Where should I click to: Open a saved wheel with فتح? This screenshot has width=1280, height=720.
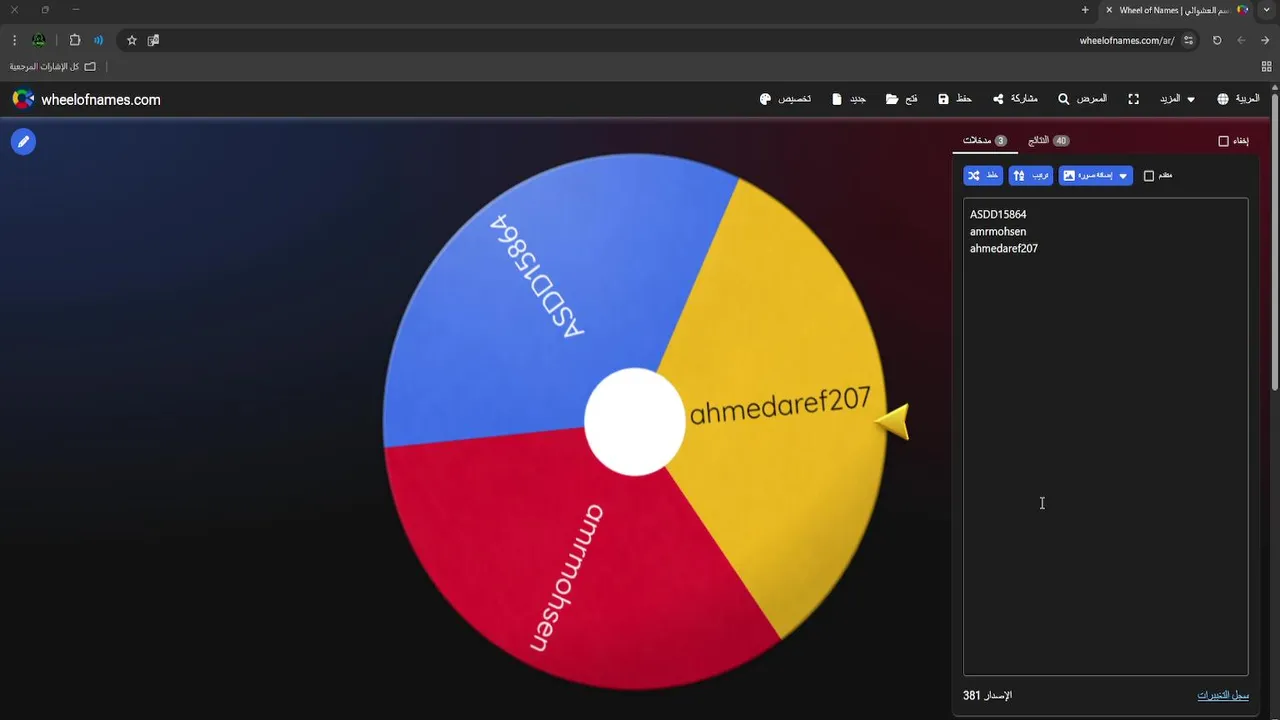point(902,99)
